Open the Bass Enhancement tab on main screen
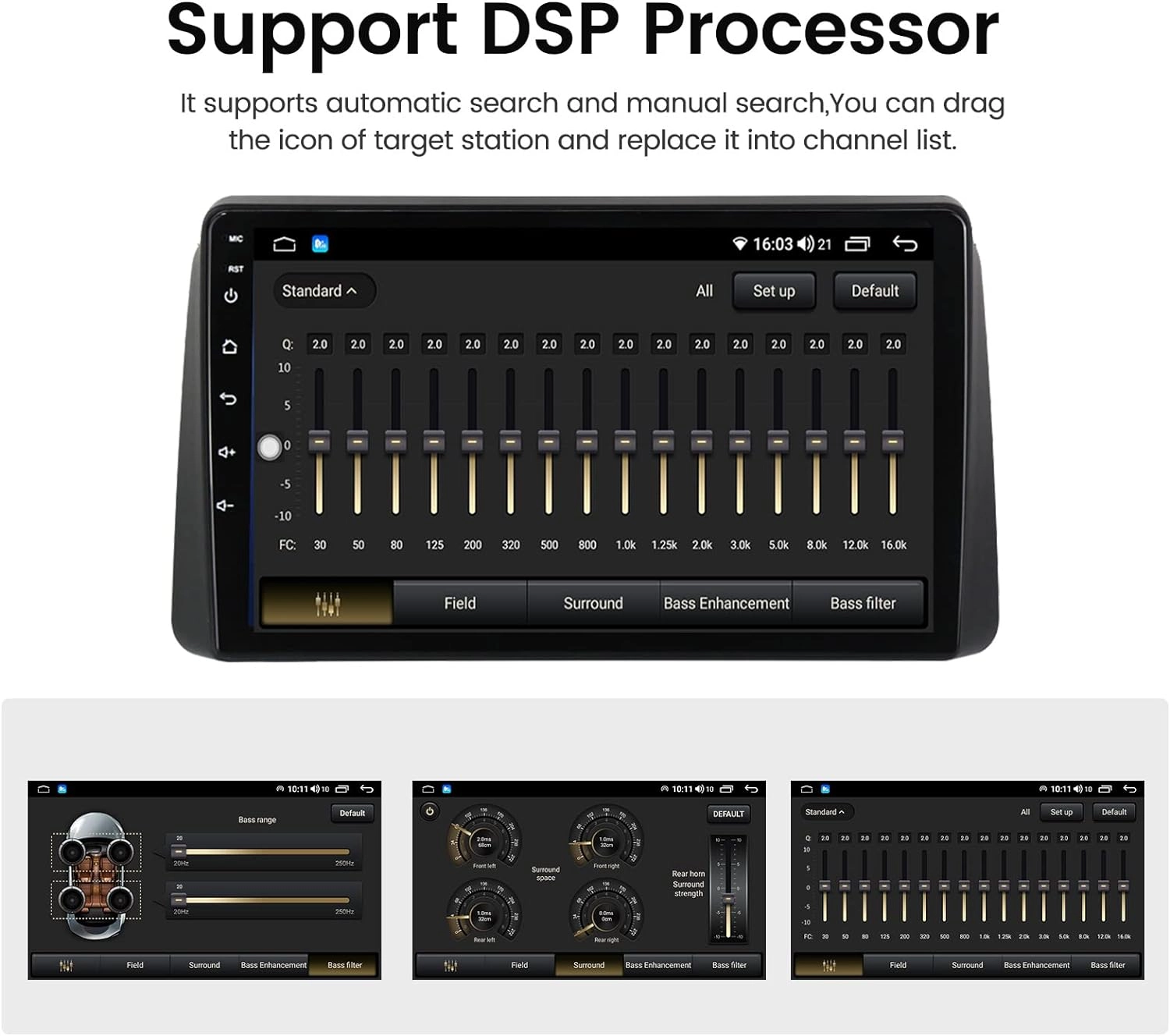This screenshot has width=1170, height=1036. 726,603
